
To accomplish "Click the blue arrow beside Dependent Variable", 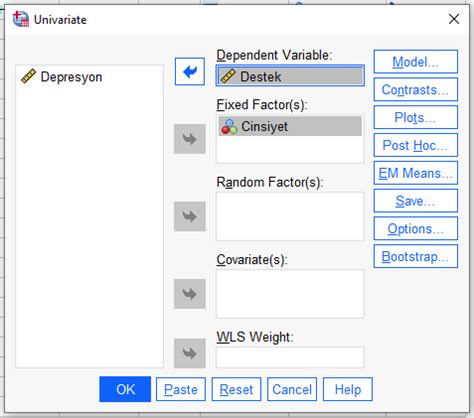I will [190, 71].
